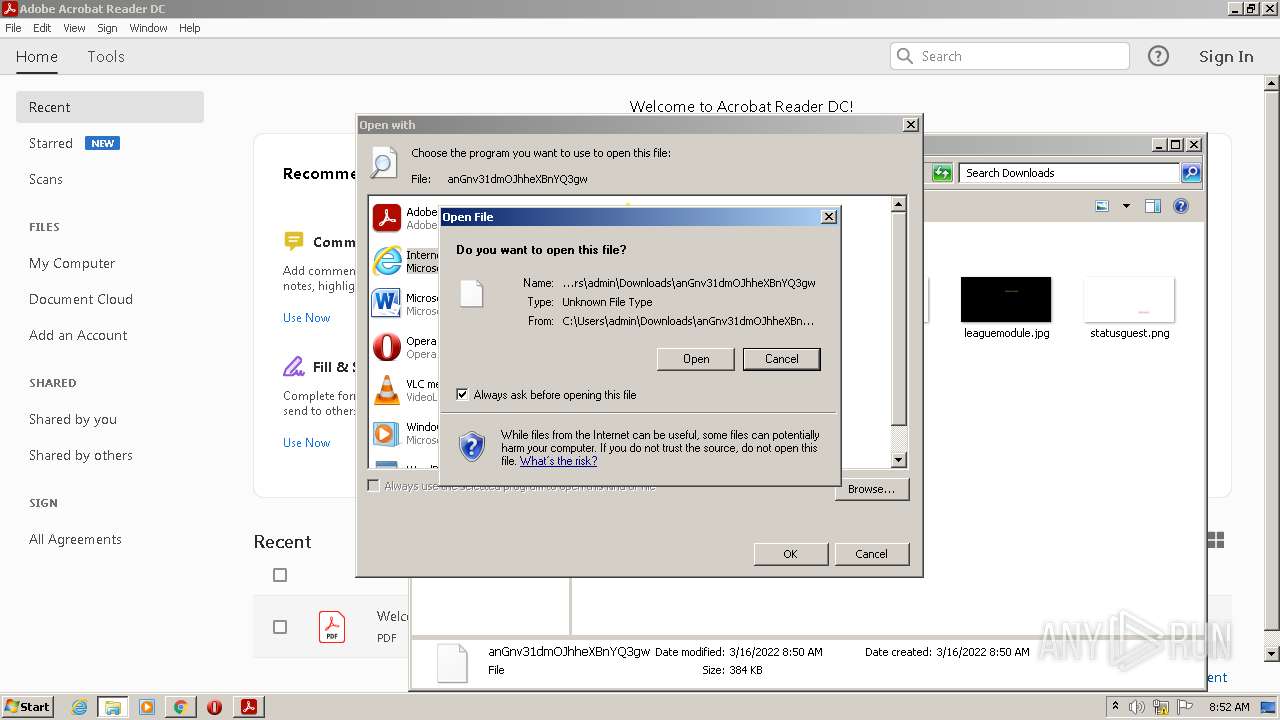Select Scans in sidebar
Image resolution: width=1280 pixels, height=720 pixels.
point(46,179)
